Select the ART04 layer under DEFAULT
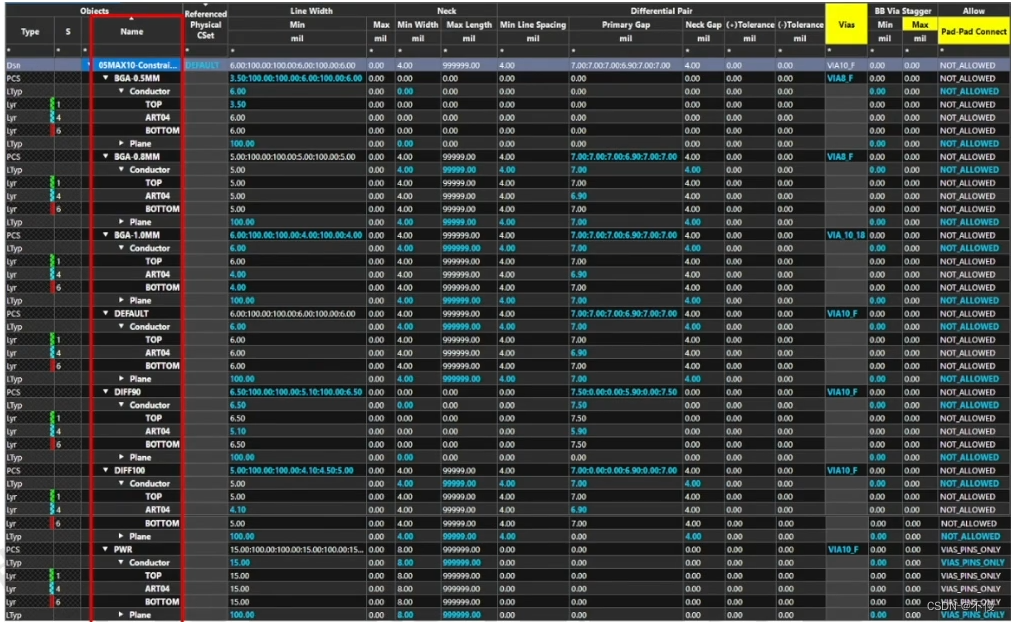This screenshot has width=1011, height=622. tap(157, 353)
